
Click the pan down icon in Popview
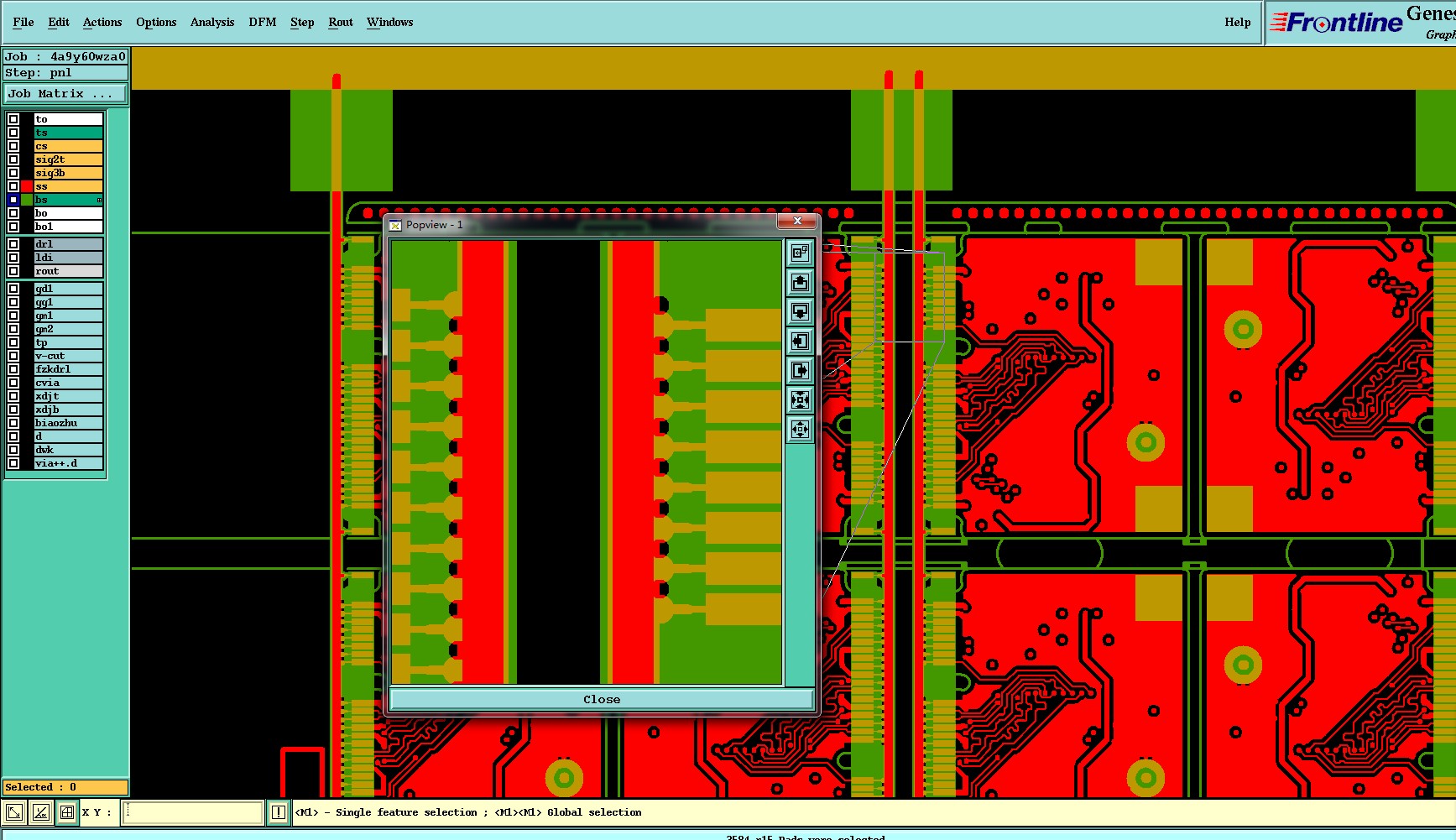[x=800, y=311]
